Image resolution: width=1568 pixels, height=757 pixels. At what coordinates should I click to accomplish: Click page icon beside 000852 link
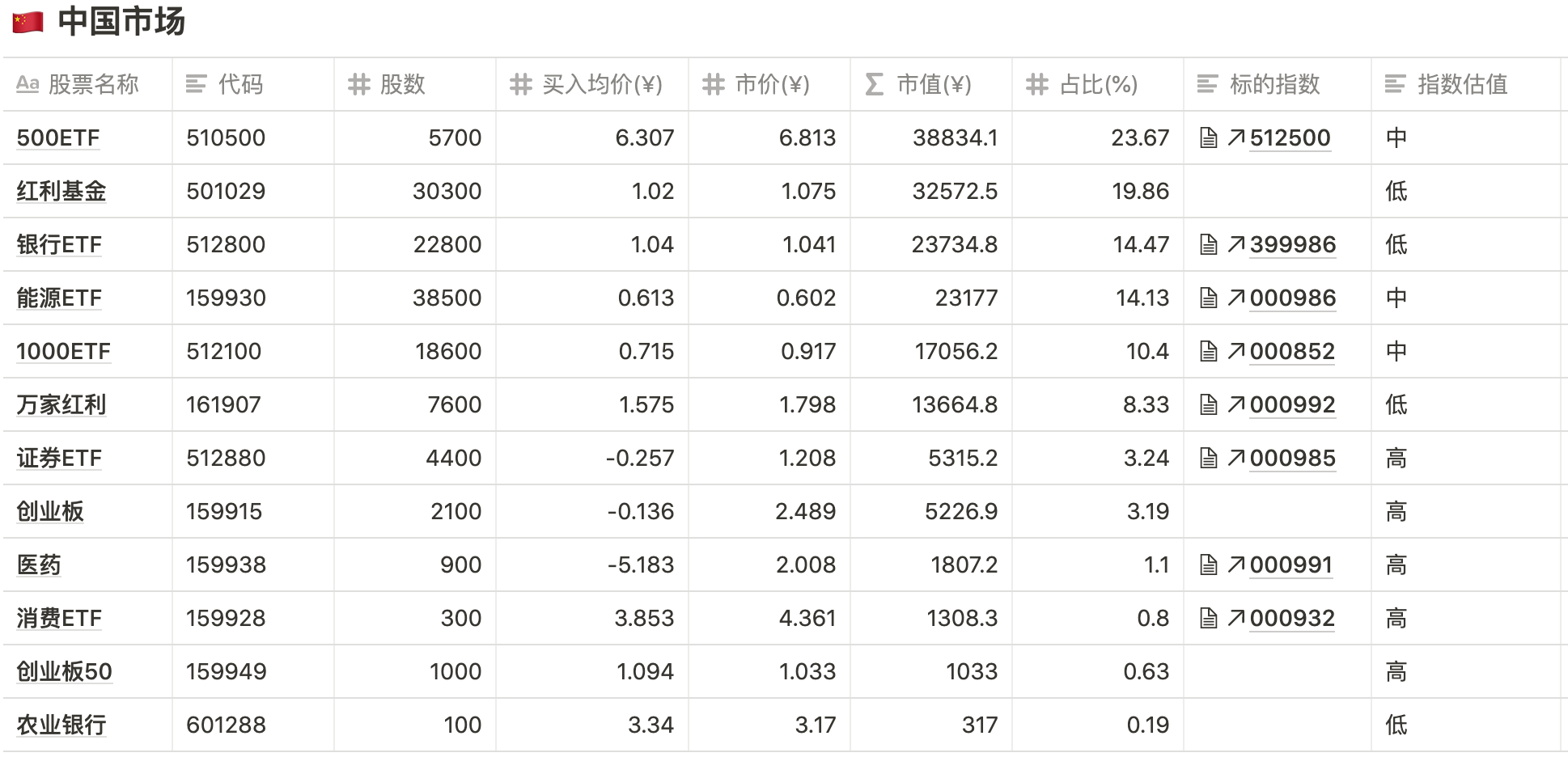click(x=1208, y=352)
